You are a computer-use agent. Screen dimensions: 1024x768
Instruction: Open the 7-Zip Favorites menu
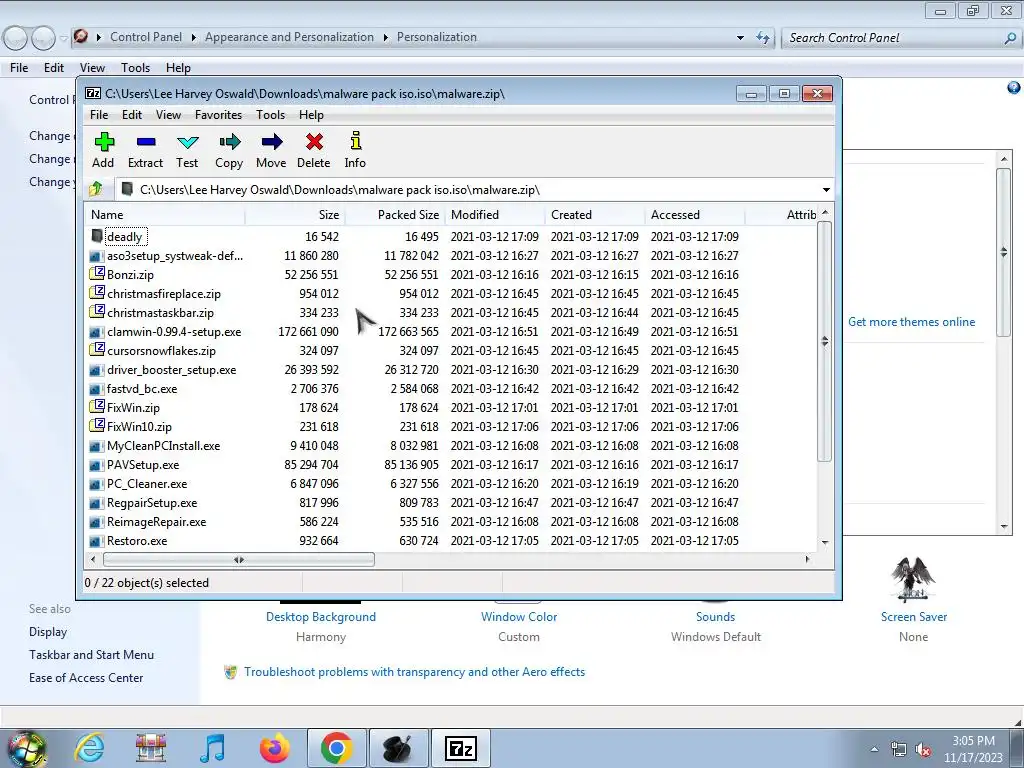pyautogui.click(x=218, y=115)
